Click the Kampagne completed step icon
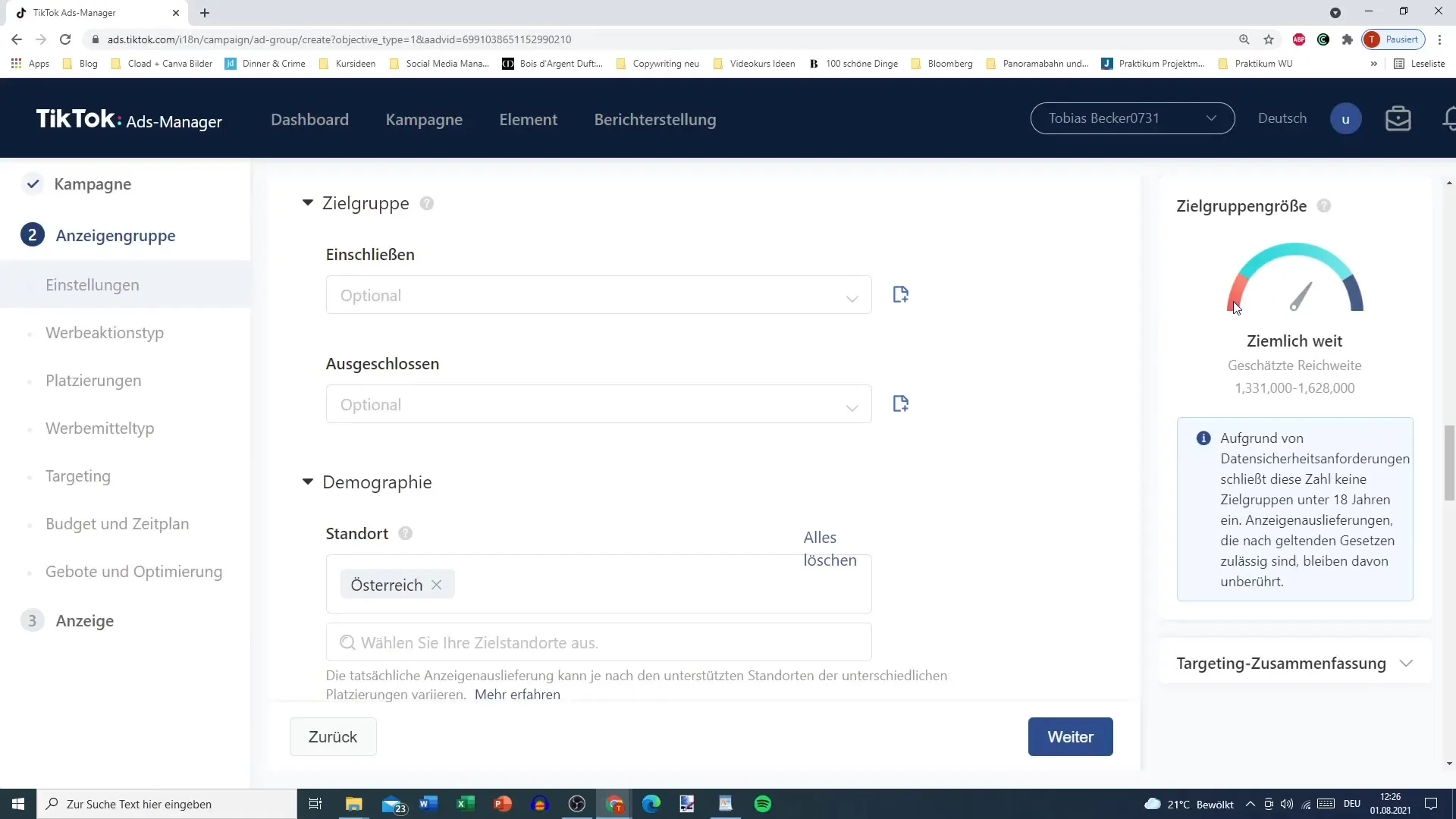 click(32, 184)
